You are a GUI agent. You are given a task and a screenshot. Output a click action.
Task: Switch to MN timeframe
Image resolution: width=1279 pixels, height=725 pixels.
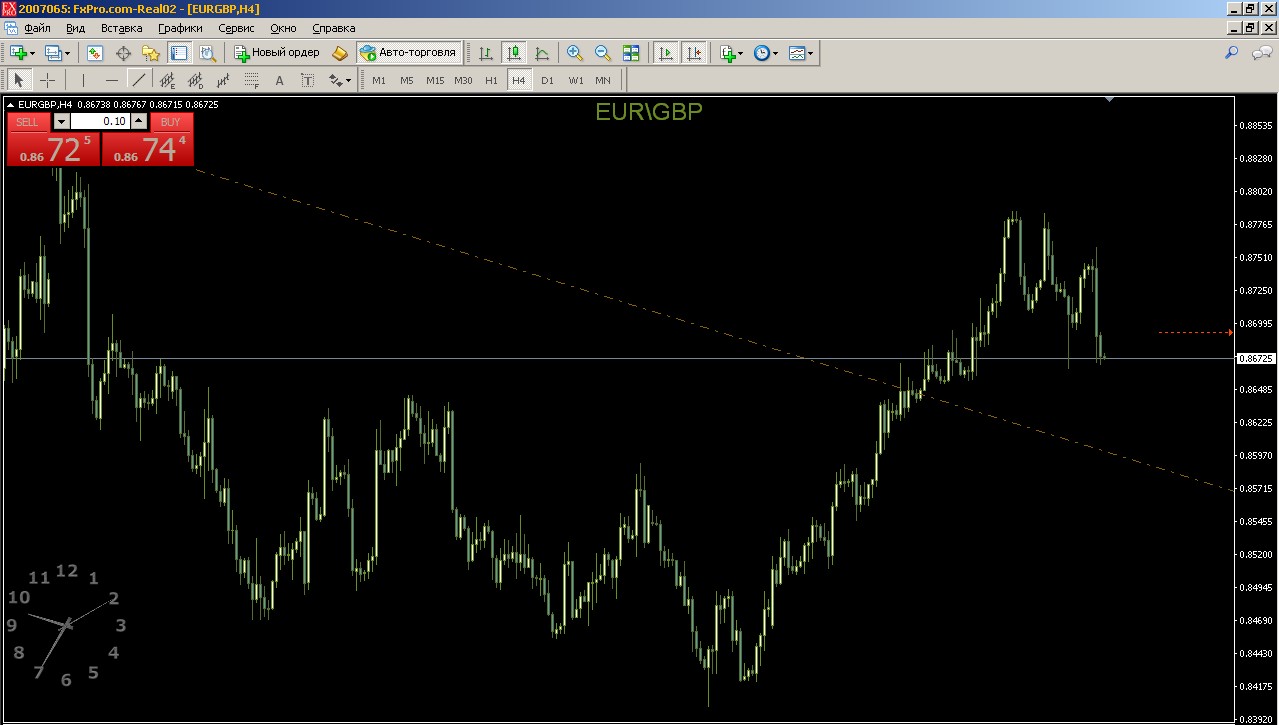click(x=603, y=80)
